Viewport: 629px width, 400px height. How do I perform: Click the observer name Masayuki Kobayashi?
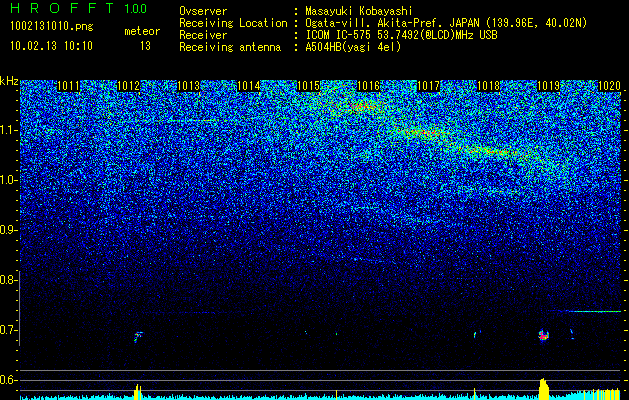359,11
